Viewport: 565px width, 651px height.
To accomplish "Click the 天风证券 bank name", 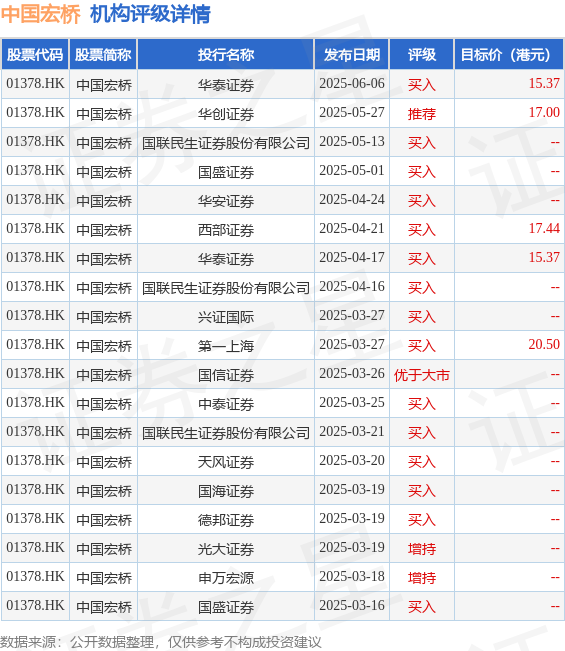I will 225,462.
